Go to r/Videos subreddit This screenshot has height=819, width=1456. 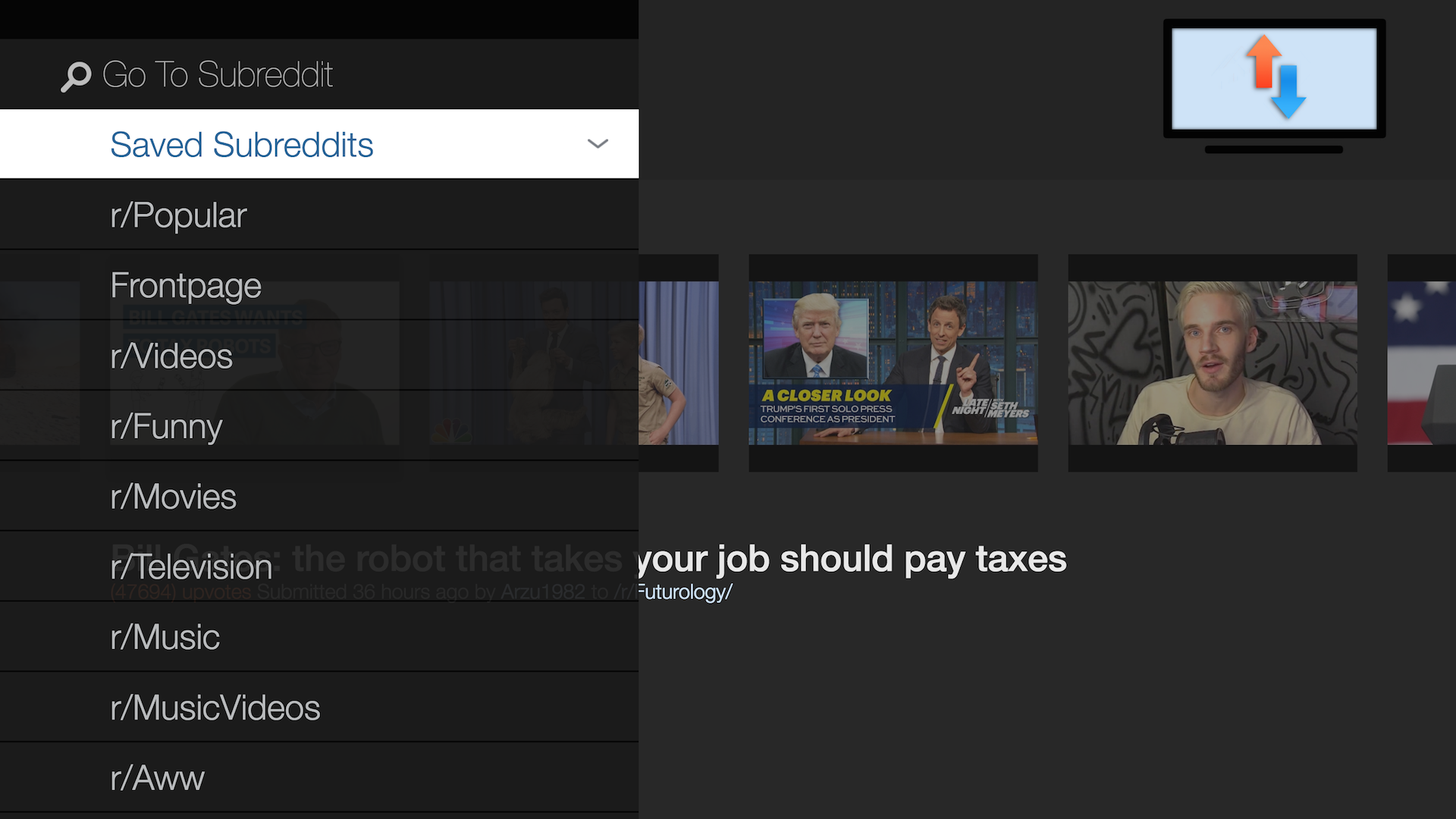tap(171, 356)
